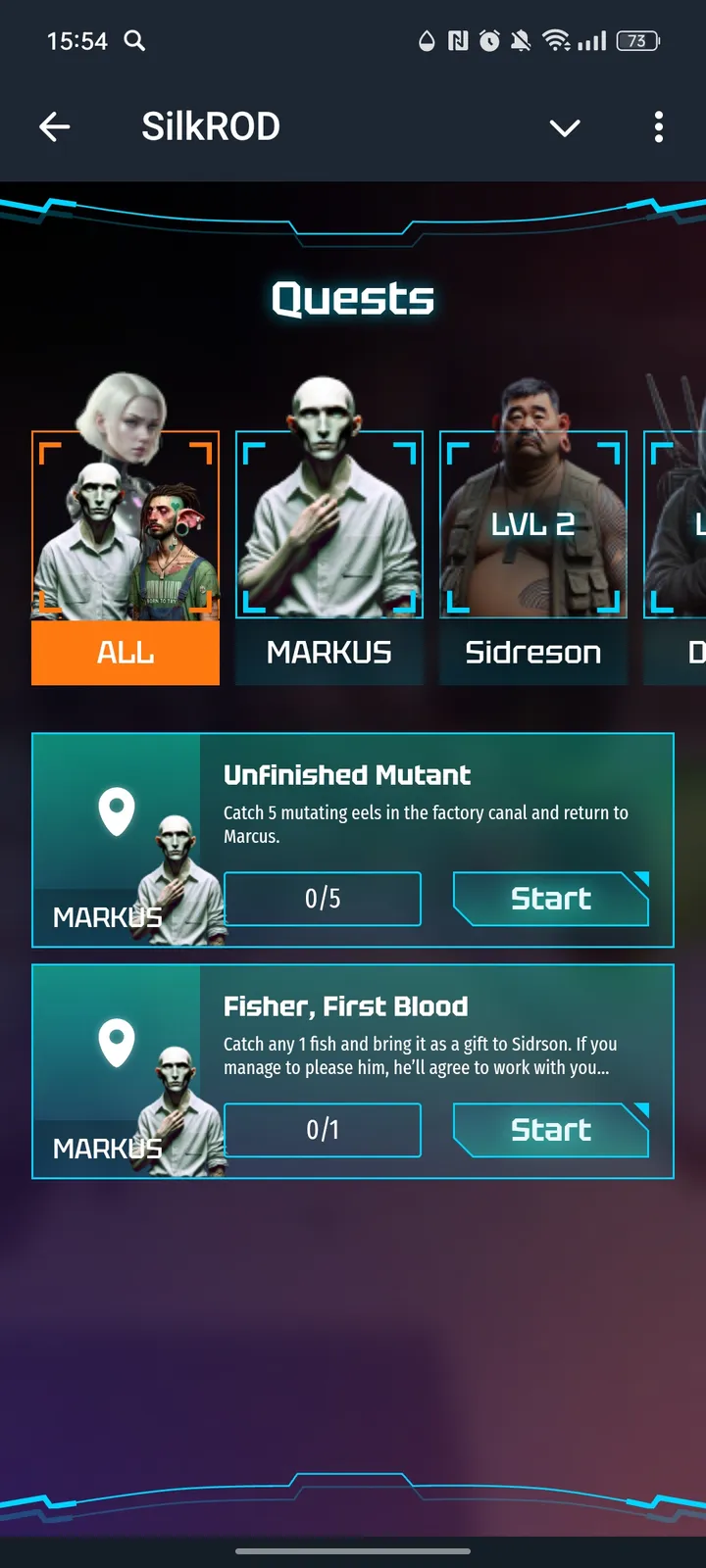706x1568 pixels.
Task: Tap the search icon in status bar
Action: click(135, 40)
